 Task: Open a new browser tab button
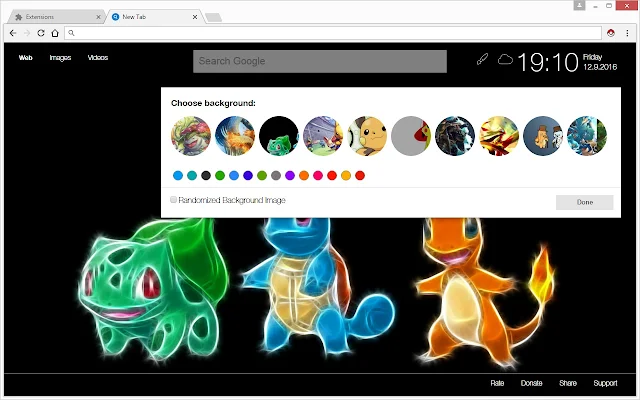tap(213, 18)
